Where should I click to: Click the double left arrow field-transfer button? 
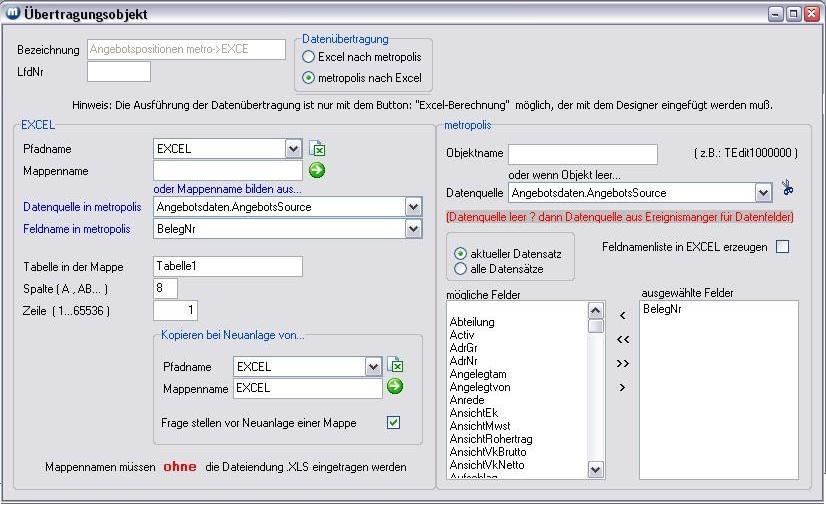(x=622, y=339)
